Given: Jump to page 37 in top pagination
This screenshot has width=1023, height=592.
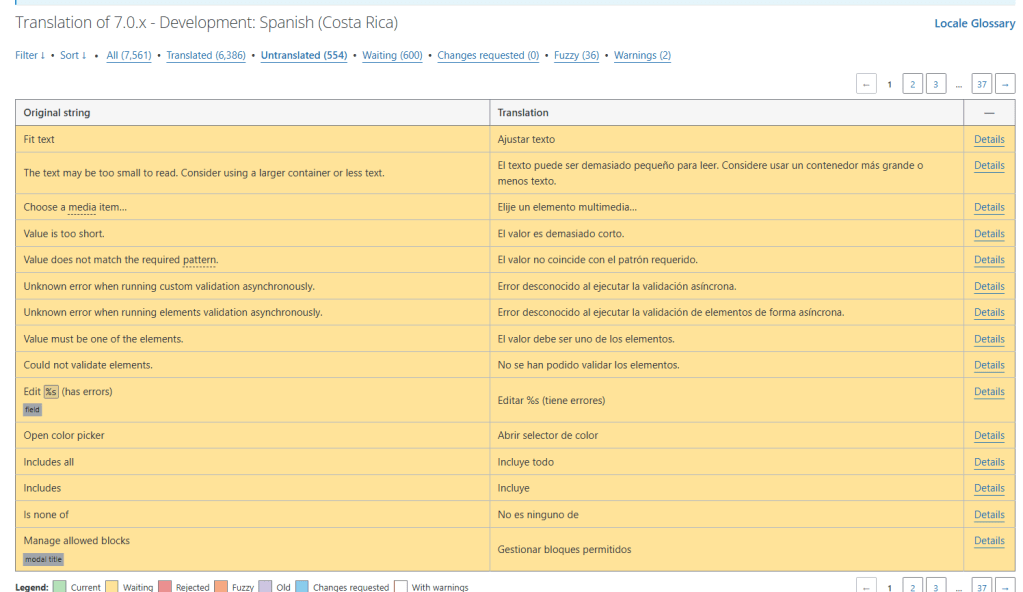Looking at the screenshot, I should (x=982, y=85).
